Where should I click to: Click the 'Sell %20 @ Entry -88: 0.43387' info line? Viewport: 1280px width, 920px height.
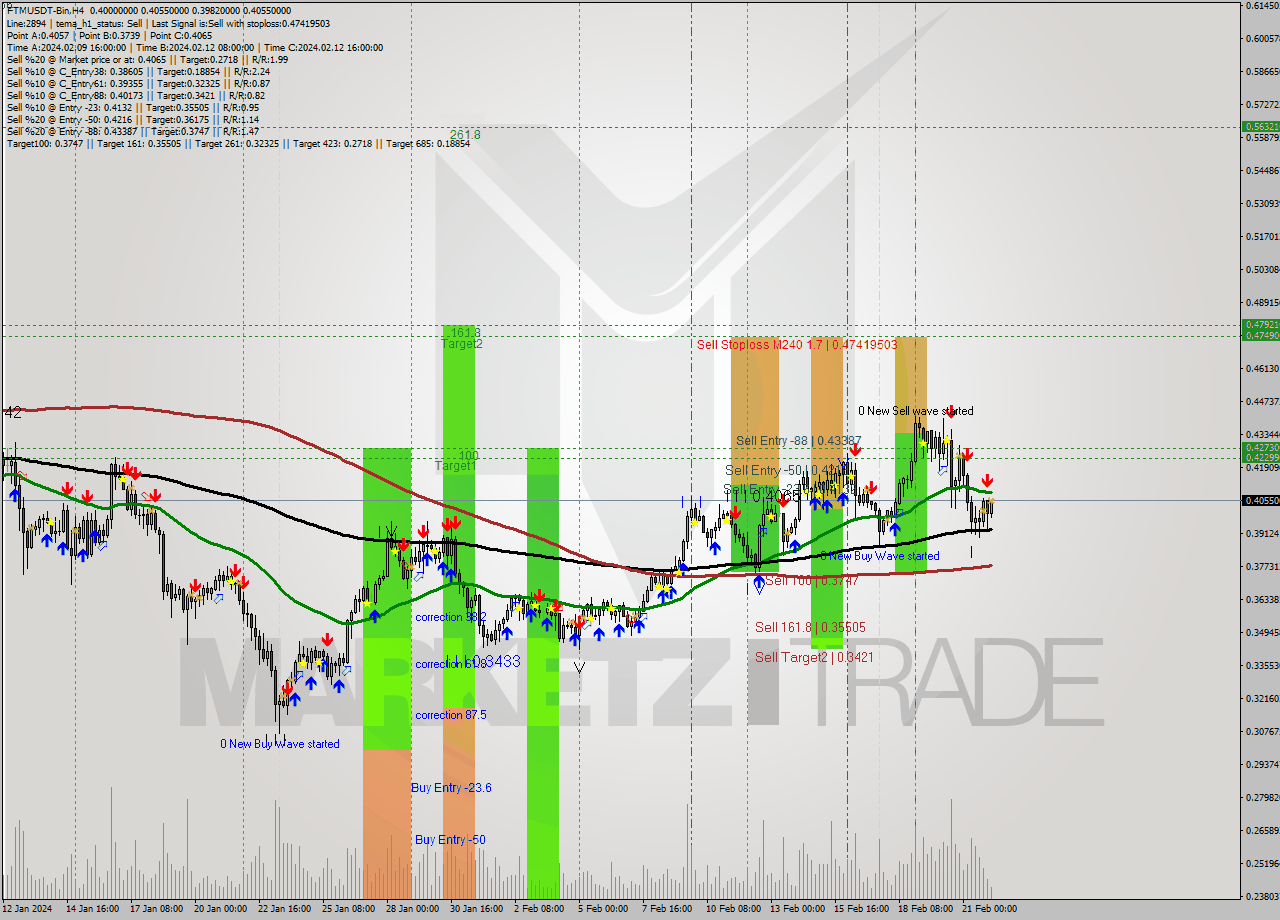click(133, 131)
